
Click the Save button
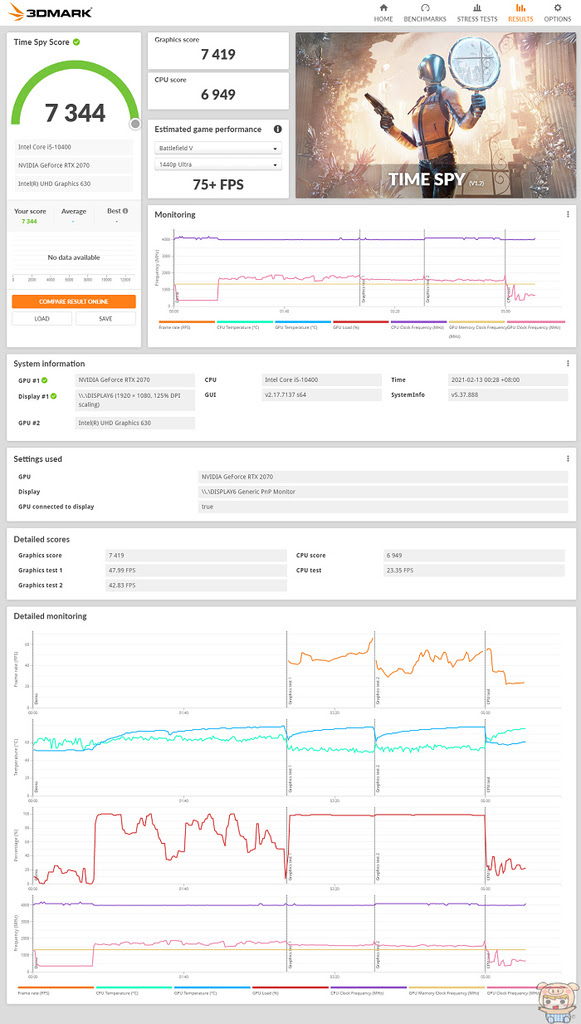pos(106,319)
